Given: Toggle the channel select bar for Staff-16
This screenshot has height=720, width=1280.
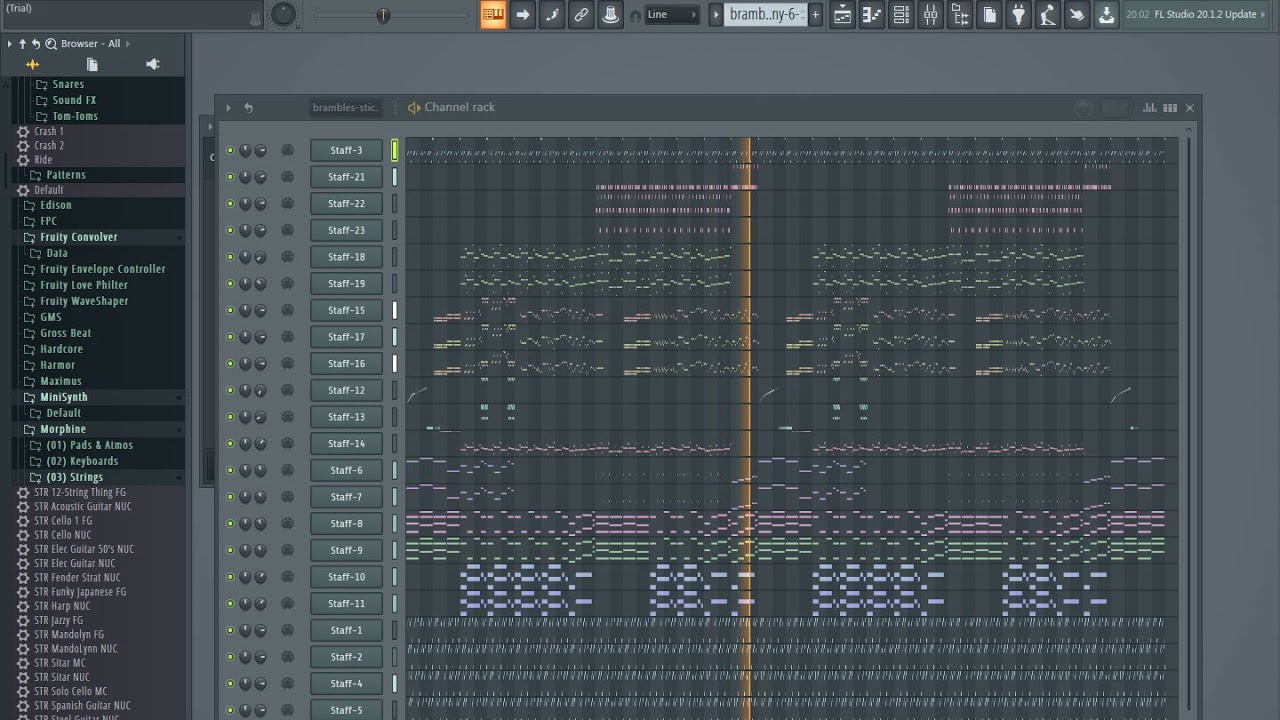Looking at the screenshot, I should [x=394, y=363].
